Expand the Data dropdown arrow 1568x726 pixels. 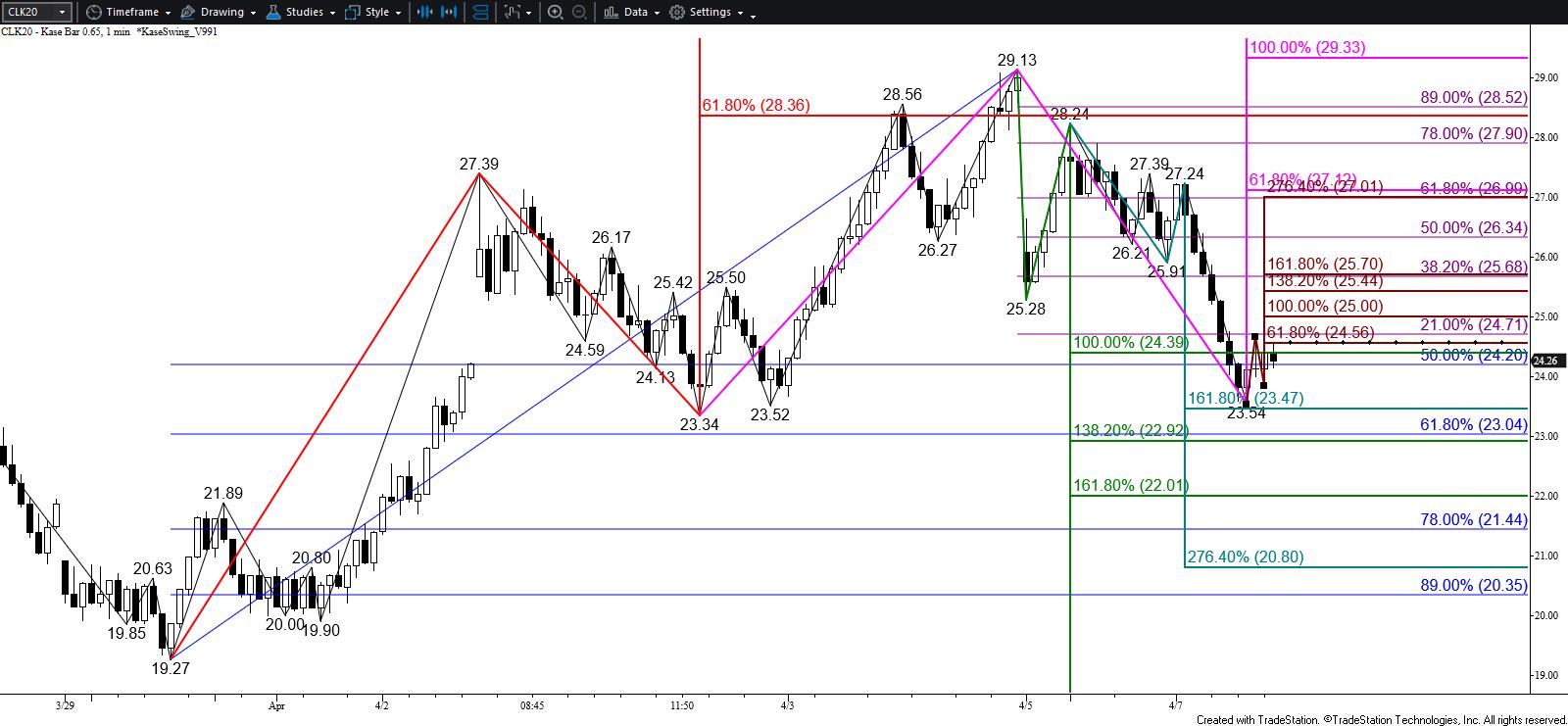point(656,13)
